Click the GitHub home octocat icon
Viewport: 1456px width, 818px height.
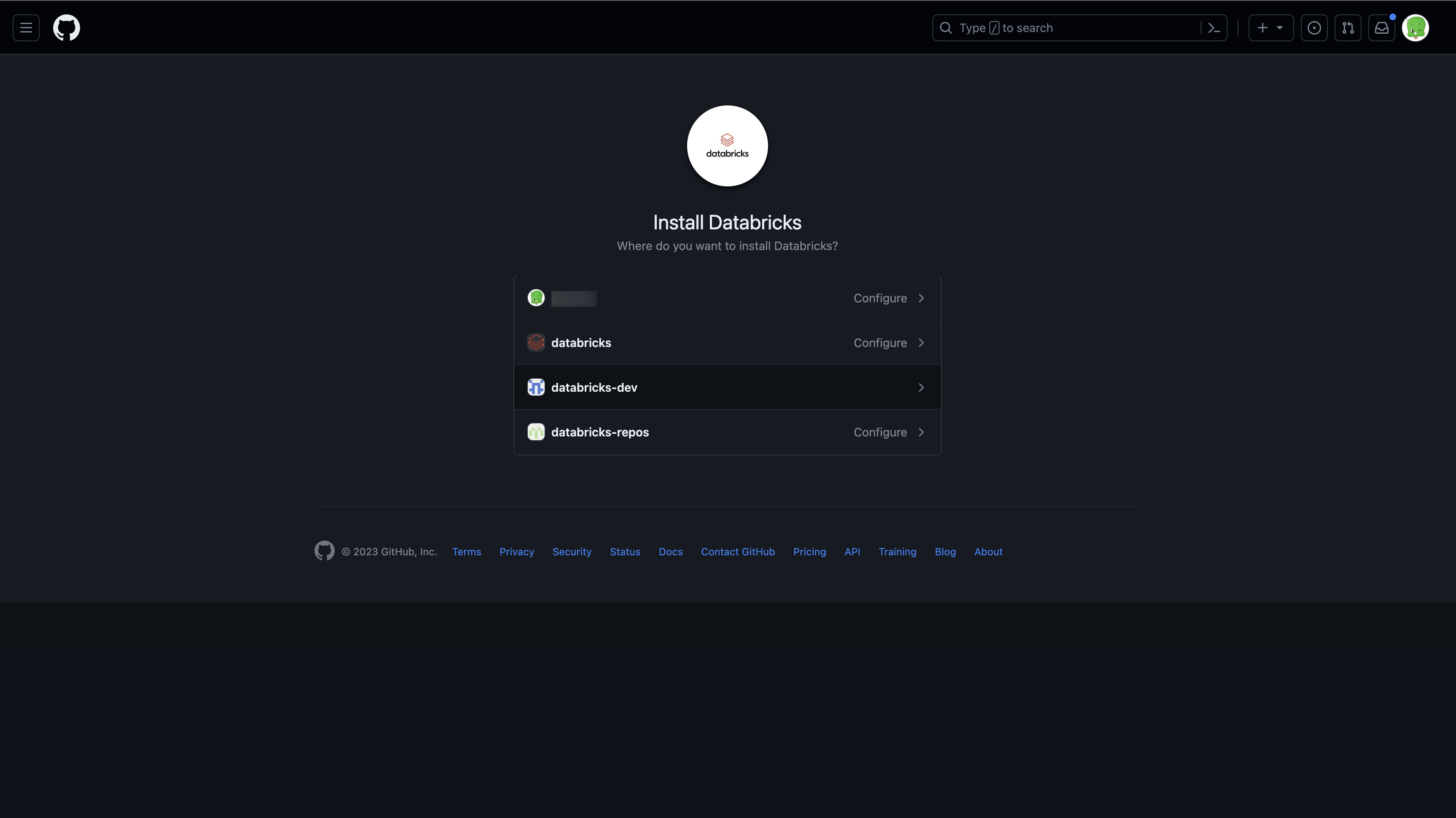tap(65, 27)
